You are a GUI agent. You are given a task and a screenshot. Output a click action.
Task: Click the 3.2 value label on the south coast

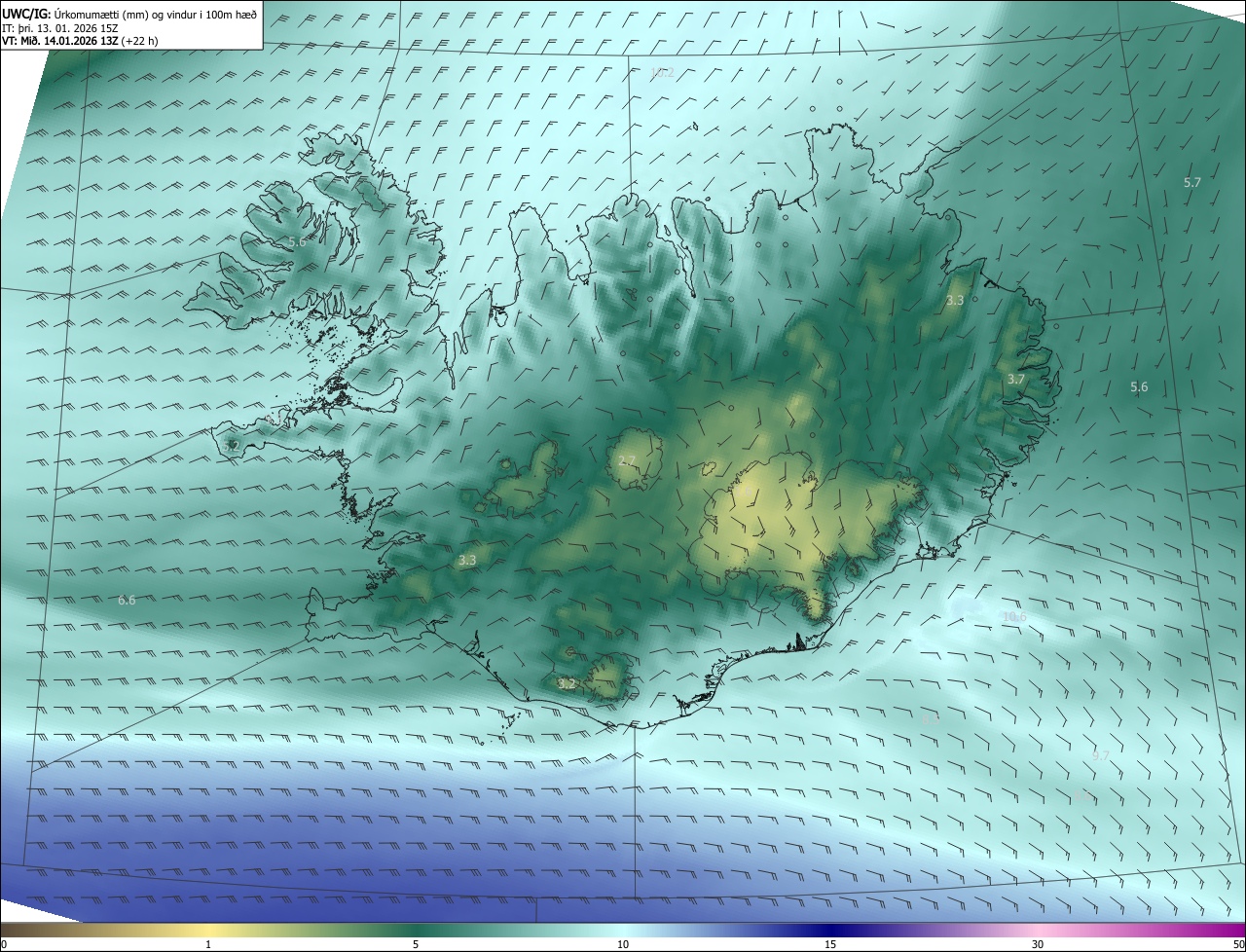click(567, 684)
